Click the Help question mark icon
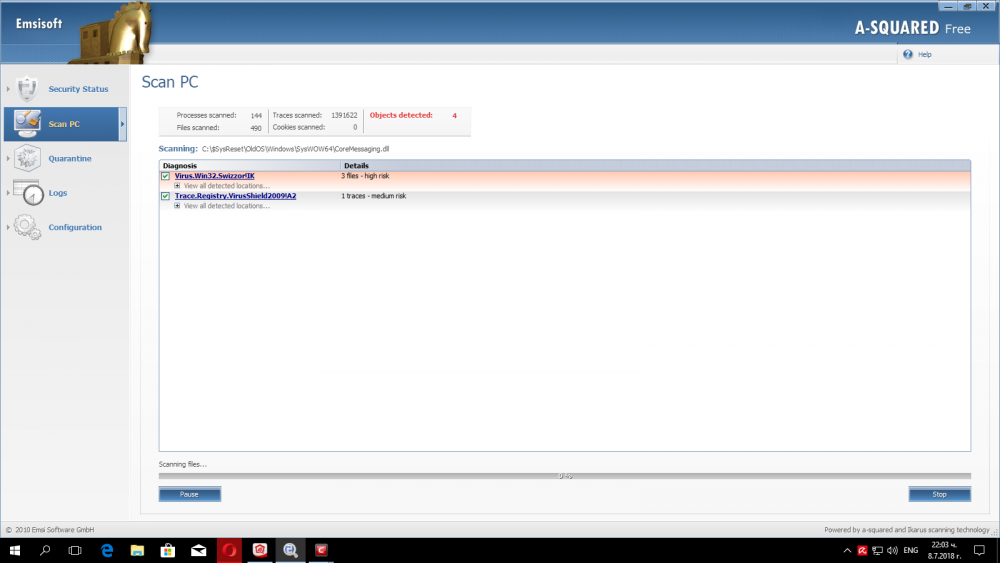Viewport: 1000px width, 563px height. pyautogui.click(x=908, y=54)
